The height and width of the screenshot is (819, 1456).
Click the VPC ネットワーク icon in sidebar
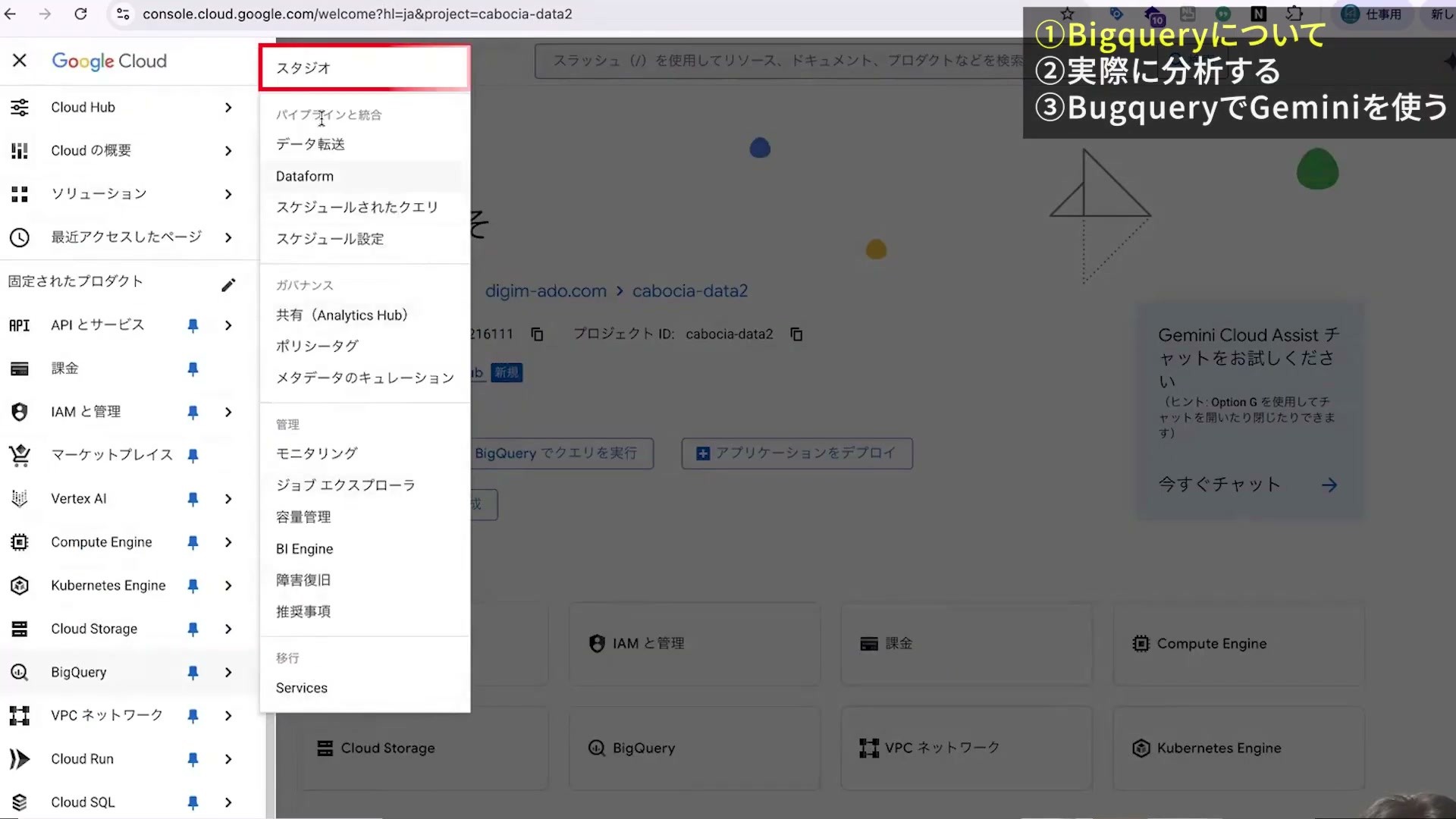click(x=20, y=715)
